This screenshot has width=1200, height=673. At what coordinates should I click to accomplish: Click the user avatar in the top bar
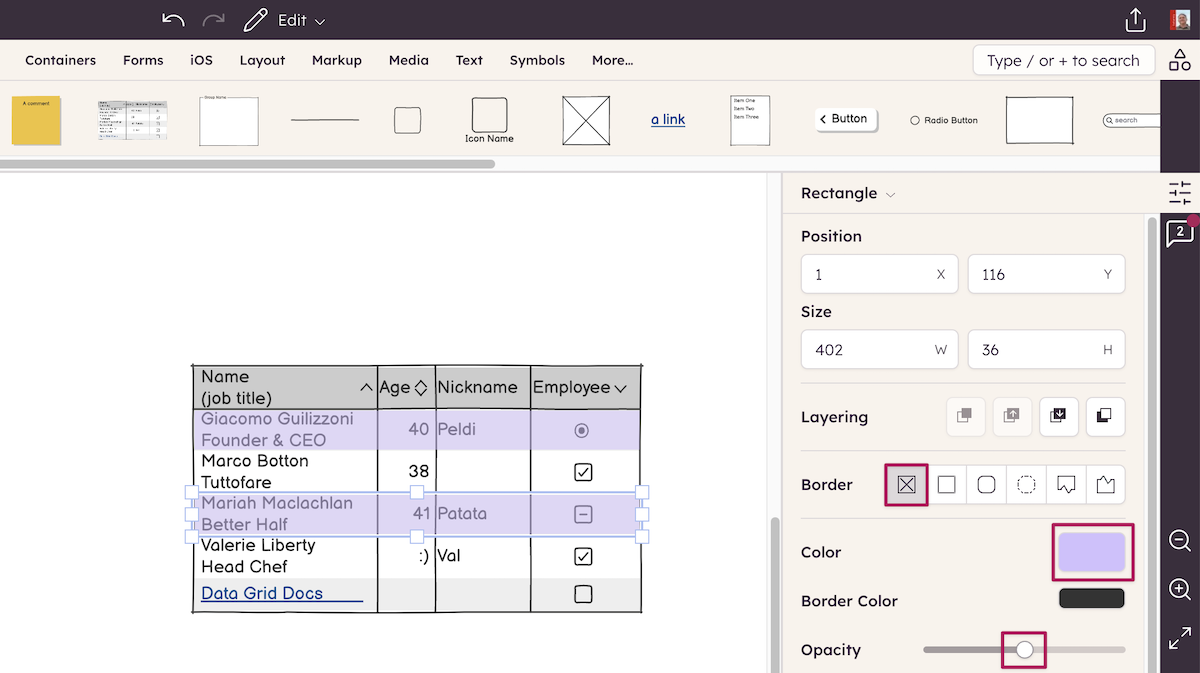pyautogui.click(x=1179, y=19)
